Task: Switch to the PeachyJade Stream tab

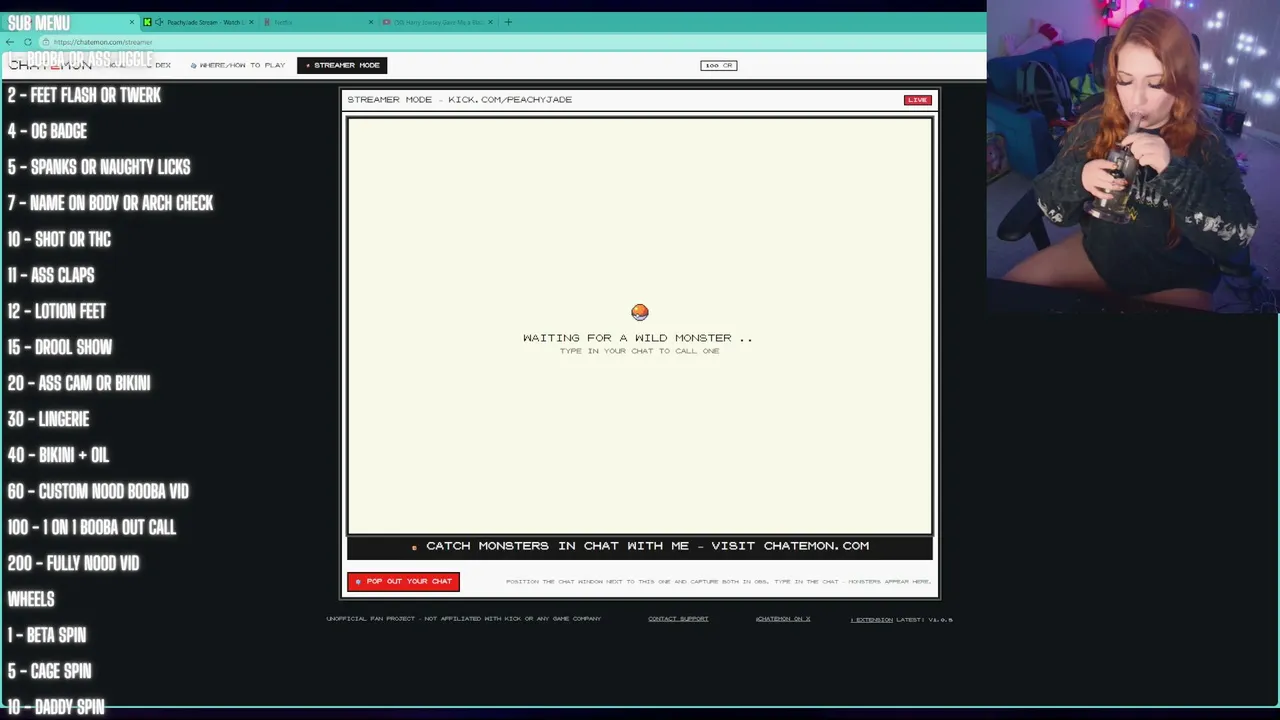Action: pyautogui.click(x=200, y=22)
